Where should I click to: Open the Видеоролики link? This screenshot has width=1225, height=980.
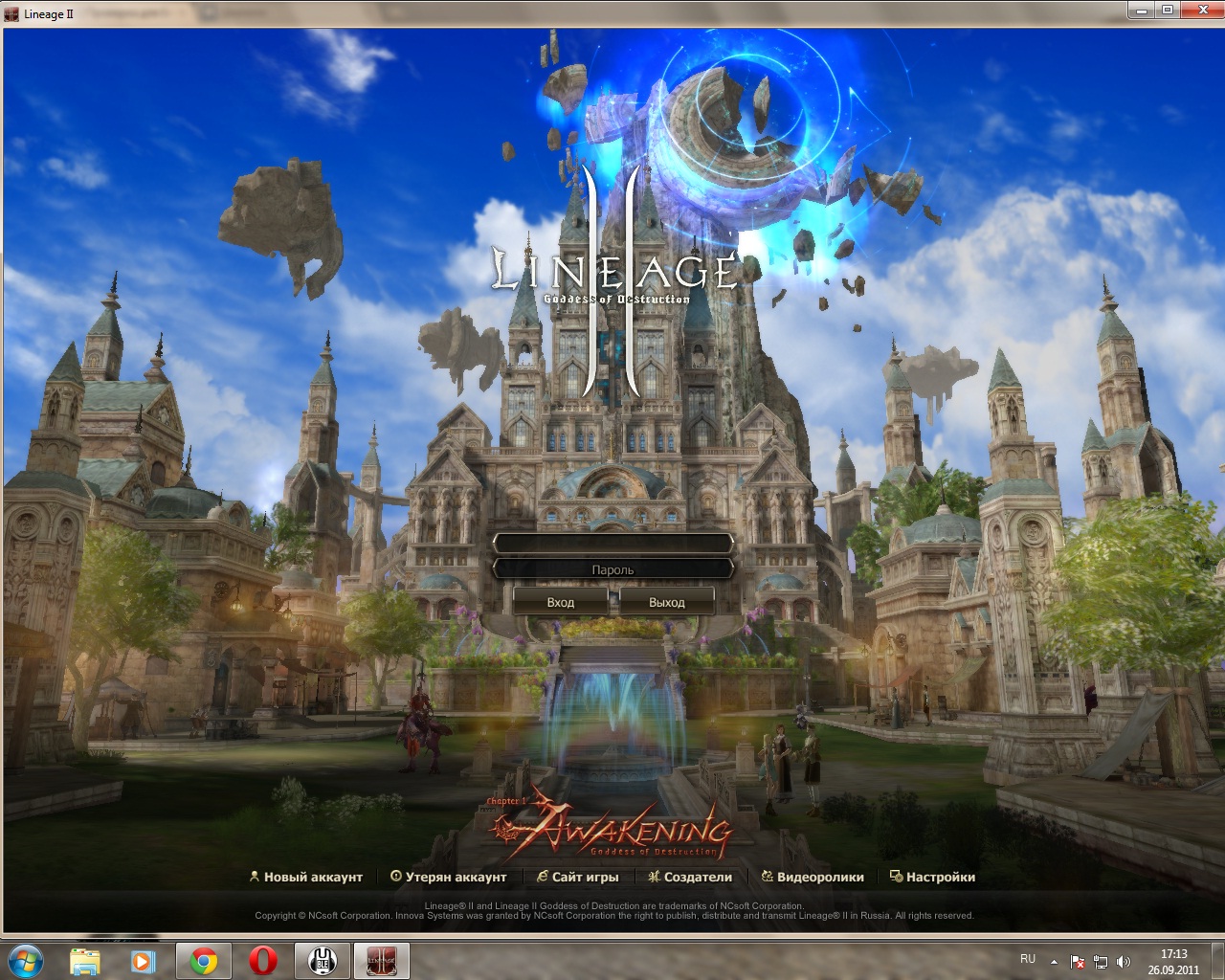click(x=813, y=877)
